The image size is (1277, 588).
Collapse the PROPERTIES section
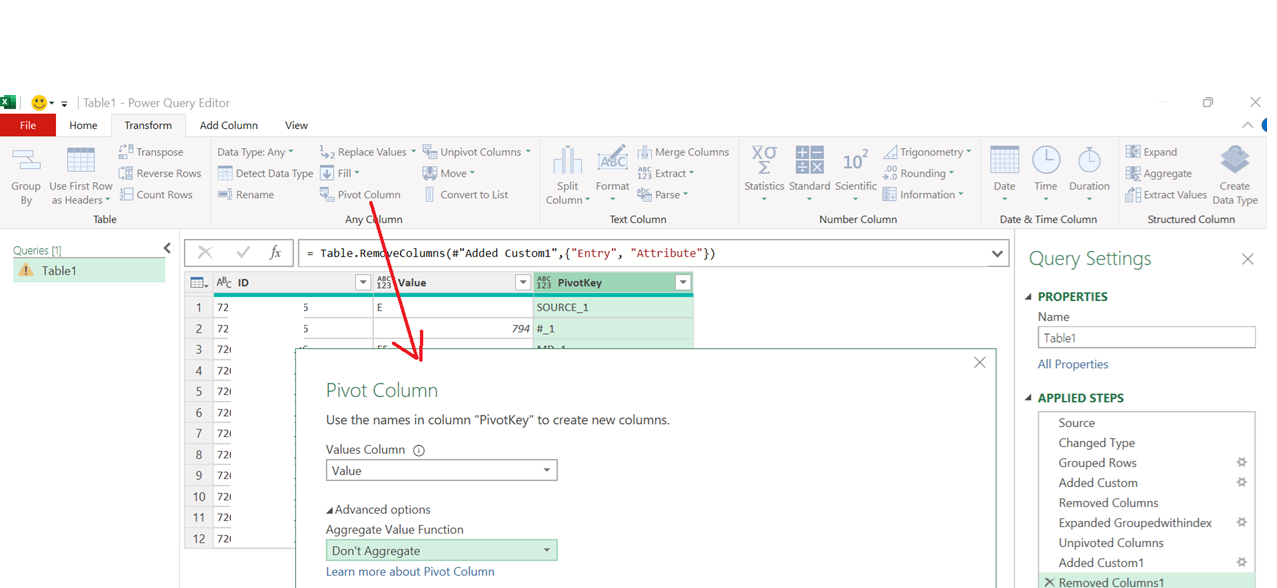tap(1029, 297)
